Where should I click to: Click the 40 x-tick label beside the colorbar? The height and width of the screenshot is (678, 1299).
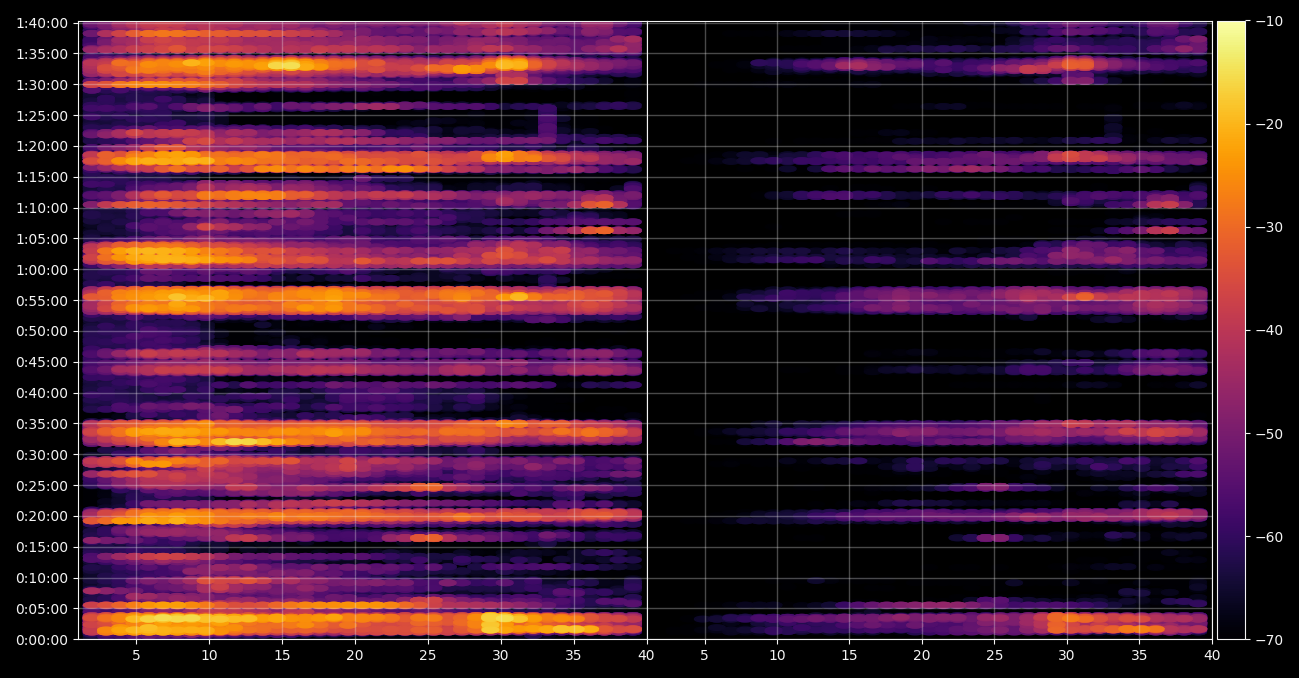1212,656
